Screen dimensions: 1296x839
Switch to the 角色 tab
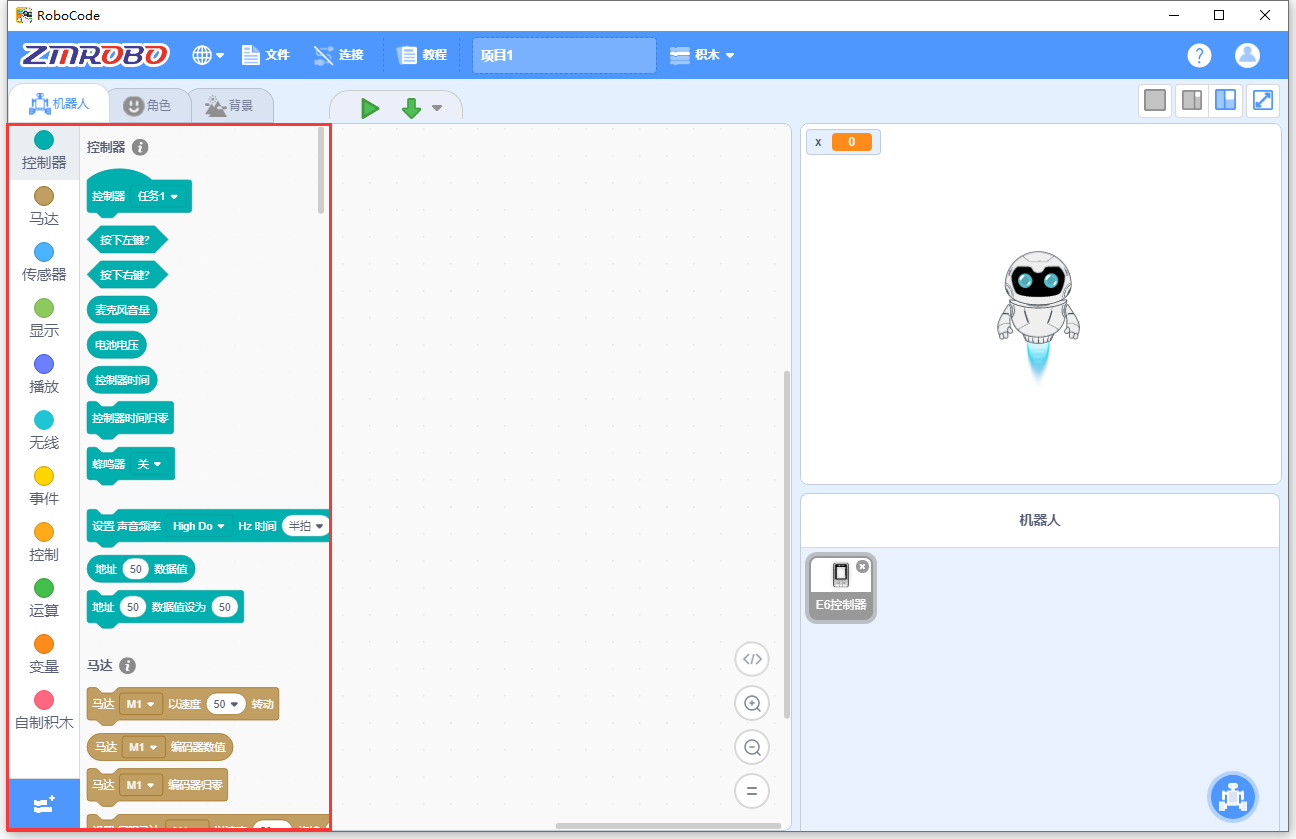click(x=147, y=105)
